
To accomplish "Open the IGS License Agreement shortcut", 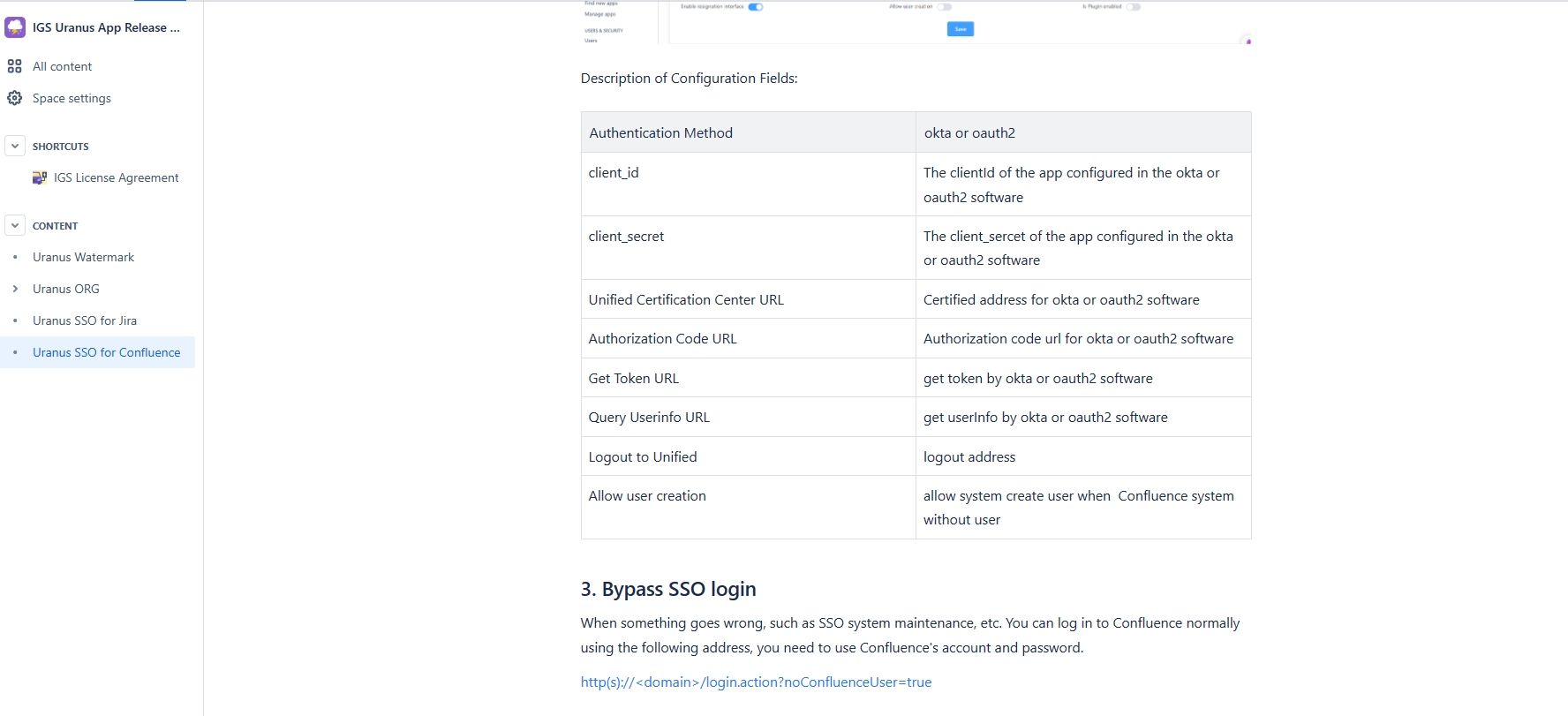I will 116,177.
